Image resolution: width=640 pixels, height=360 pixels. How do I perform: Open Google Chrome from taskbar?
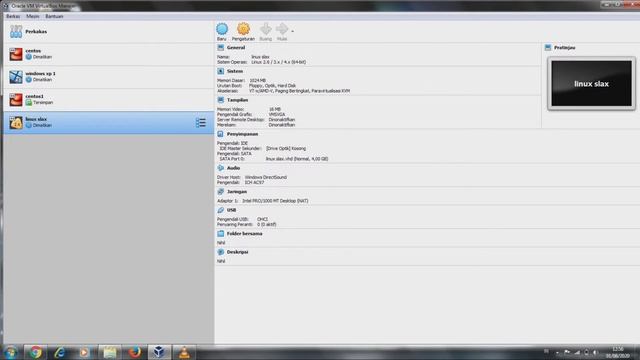coord(35,352)
